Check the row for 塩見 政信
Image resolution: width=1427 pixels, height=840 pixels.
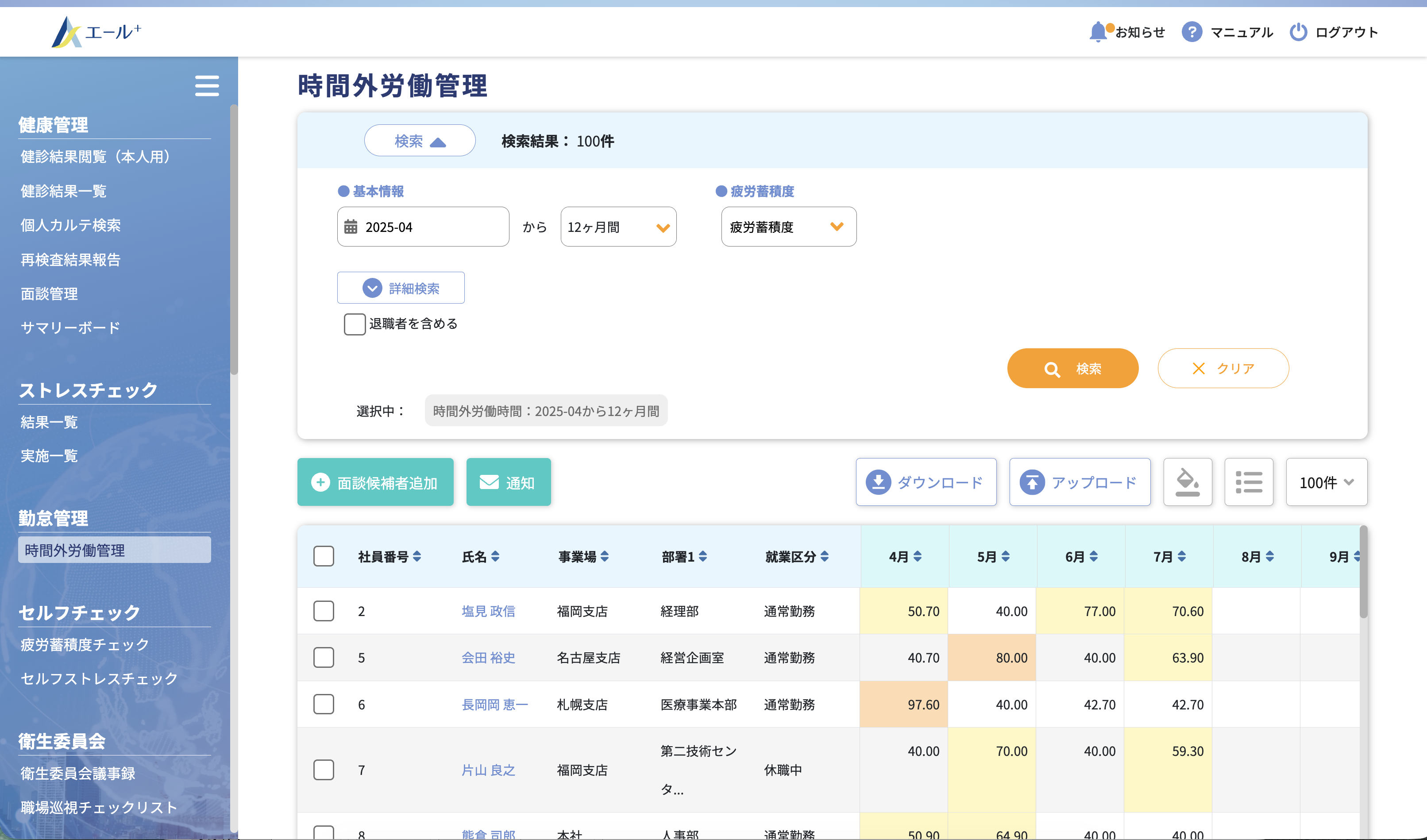click(x=324, y=611)
